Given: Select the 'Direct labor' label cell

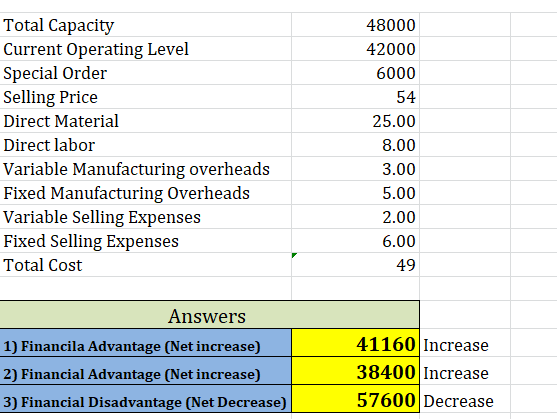Looking at the screenshot, I should point(146,145).
